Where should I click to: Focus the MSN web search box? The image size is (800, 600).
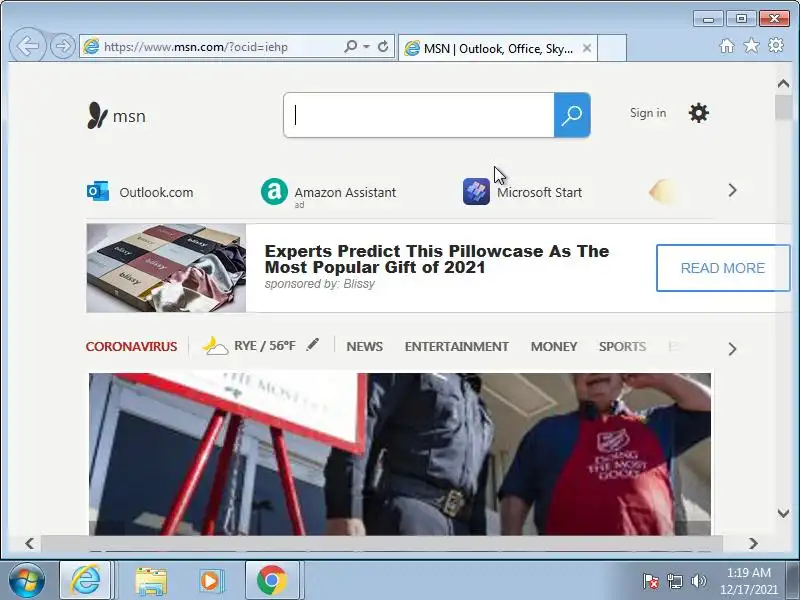tap(419, 115)
